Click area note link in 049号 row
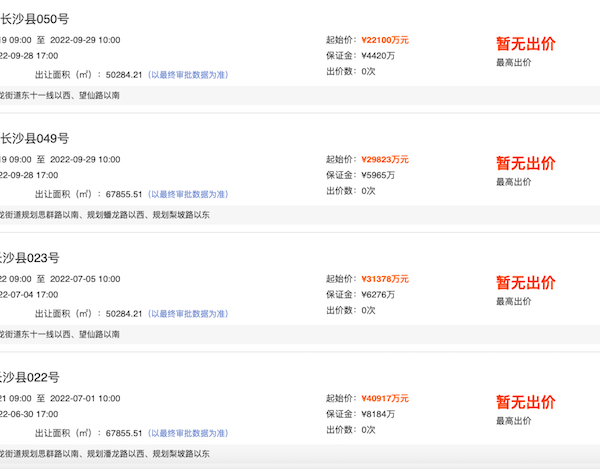Image resolution: width=600 pixels, height=469 pixels. [188, 194]
